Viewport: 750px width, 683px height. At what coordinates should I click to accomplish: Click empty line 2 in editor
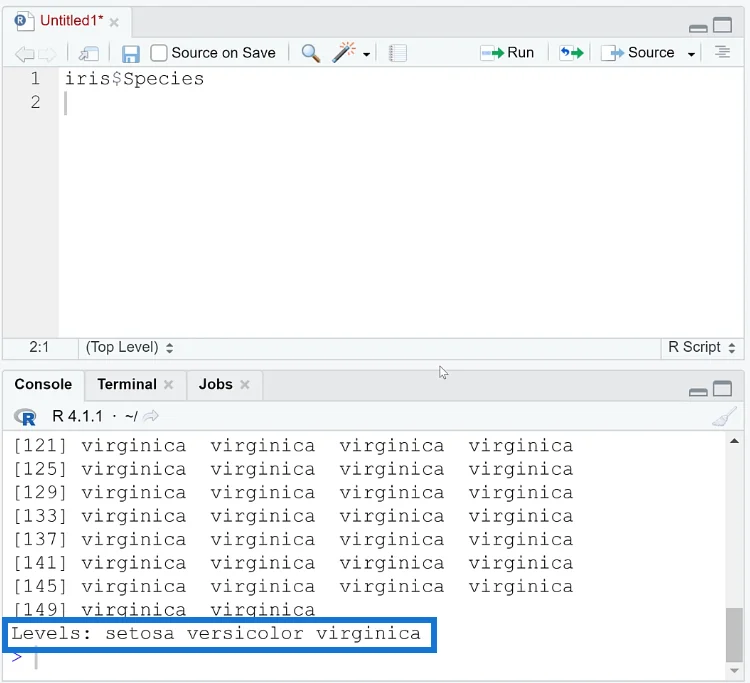tap(401, 102)
